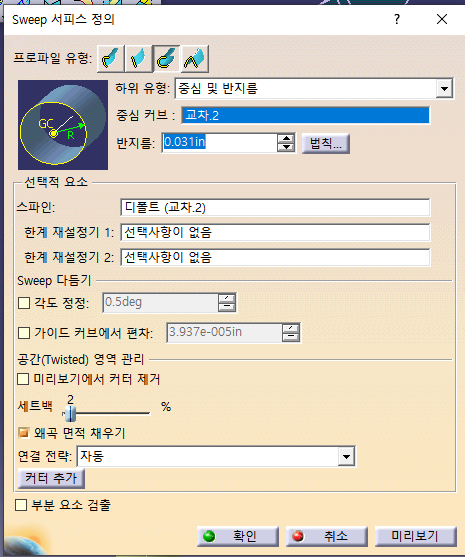Screen dimensions: 465x557
Task: Click the green 확인 confirm button
Action: (x=238, y=536)
